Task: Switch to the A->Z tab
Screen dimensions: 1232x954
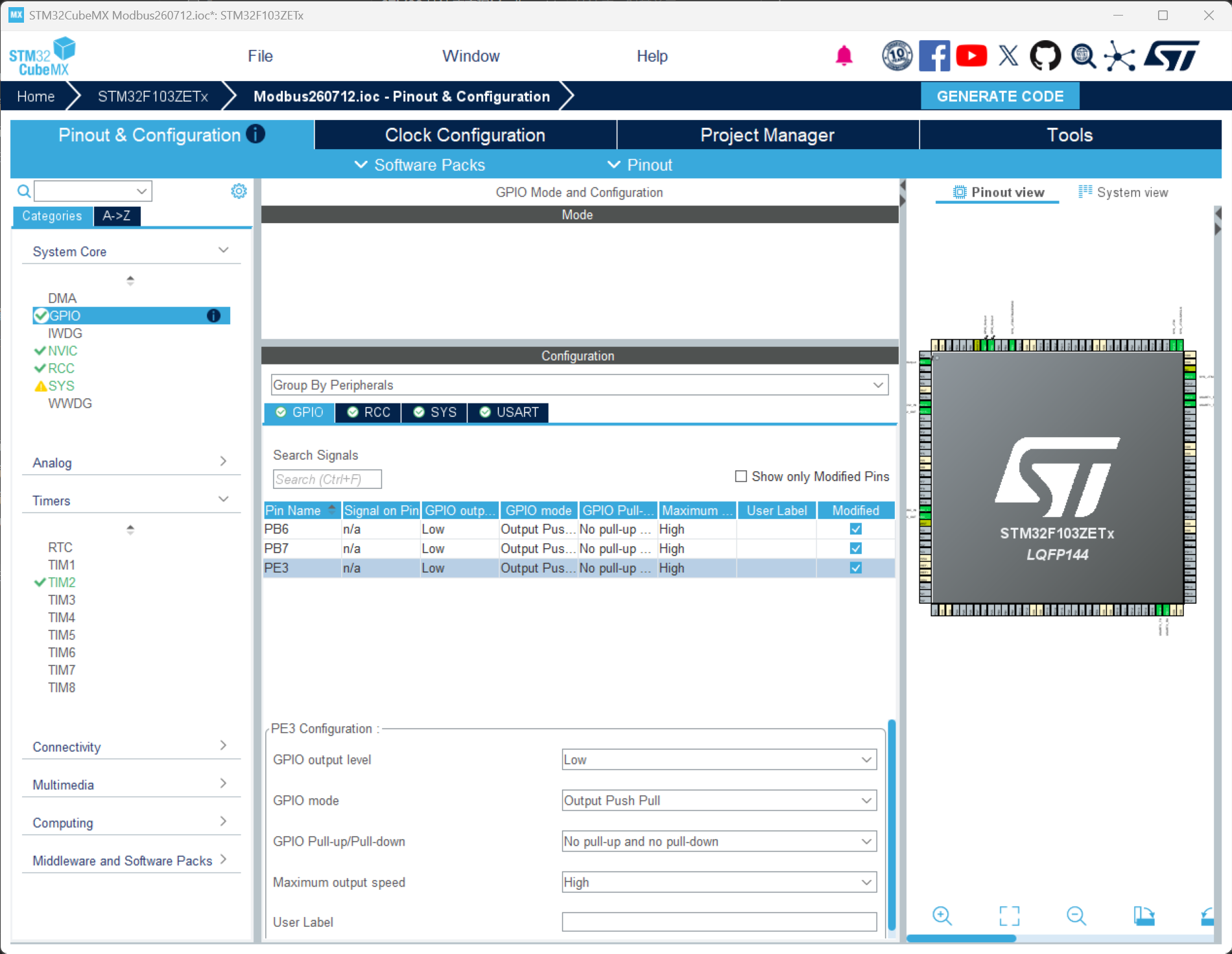Action: pos(117,216)
